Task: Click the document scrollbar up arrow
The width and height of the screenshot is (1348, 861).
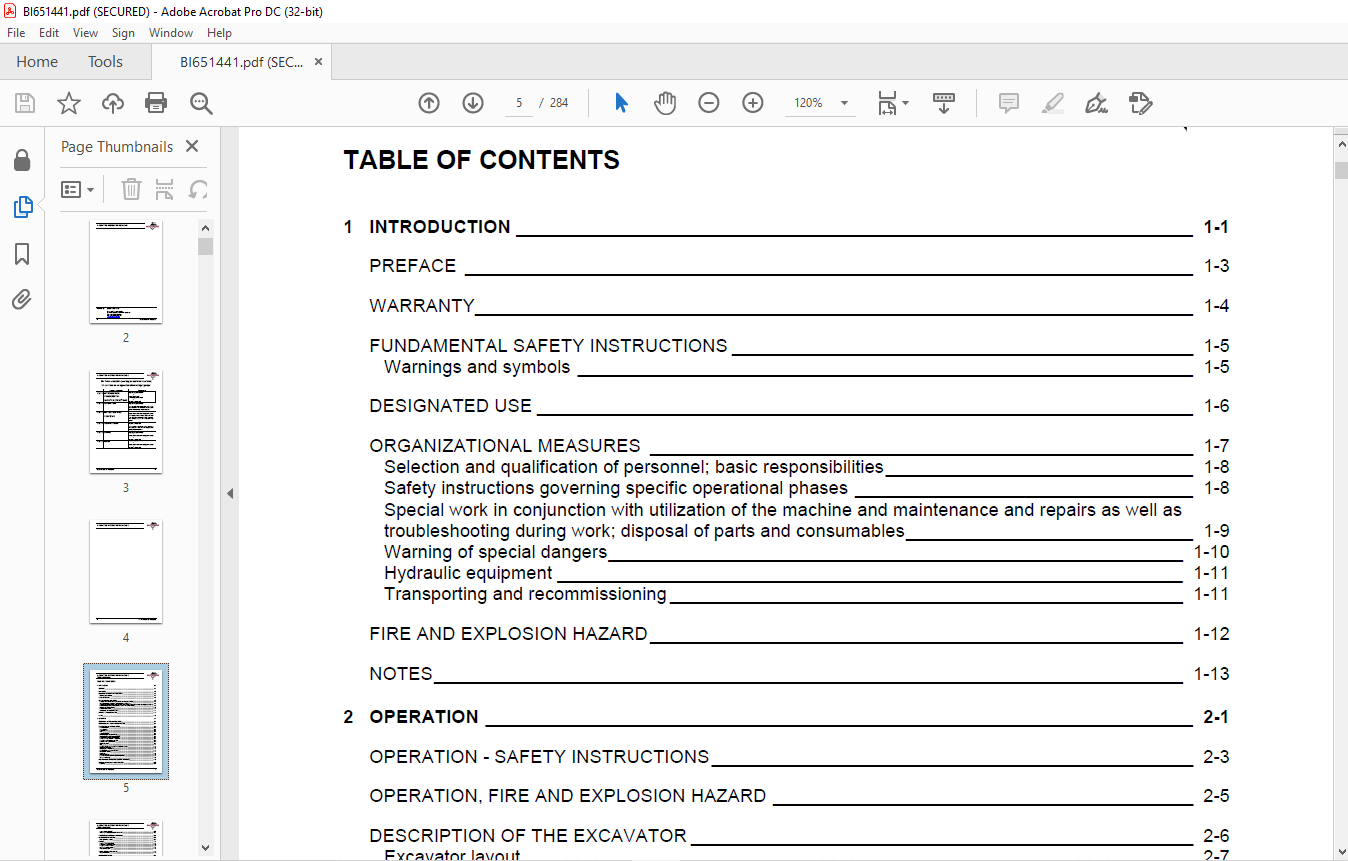Action: (1340, 146)
